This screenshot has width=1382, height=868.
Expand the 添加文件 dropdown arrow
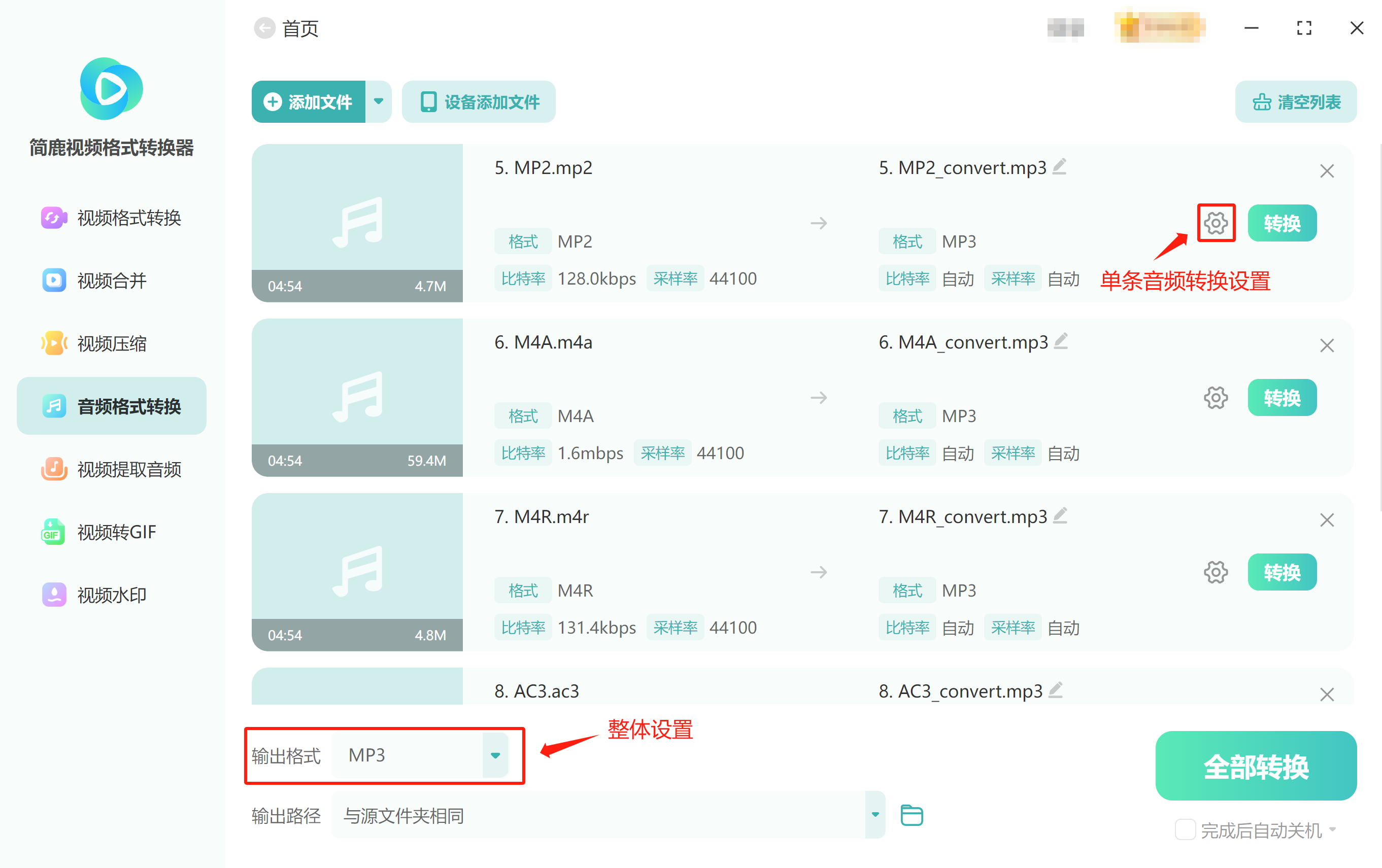pos(378,101)
